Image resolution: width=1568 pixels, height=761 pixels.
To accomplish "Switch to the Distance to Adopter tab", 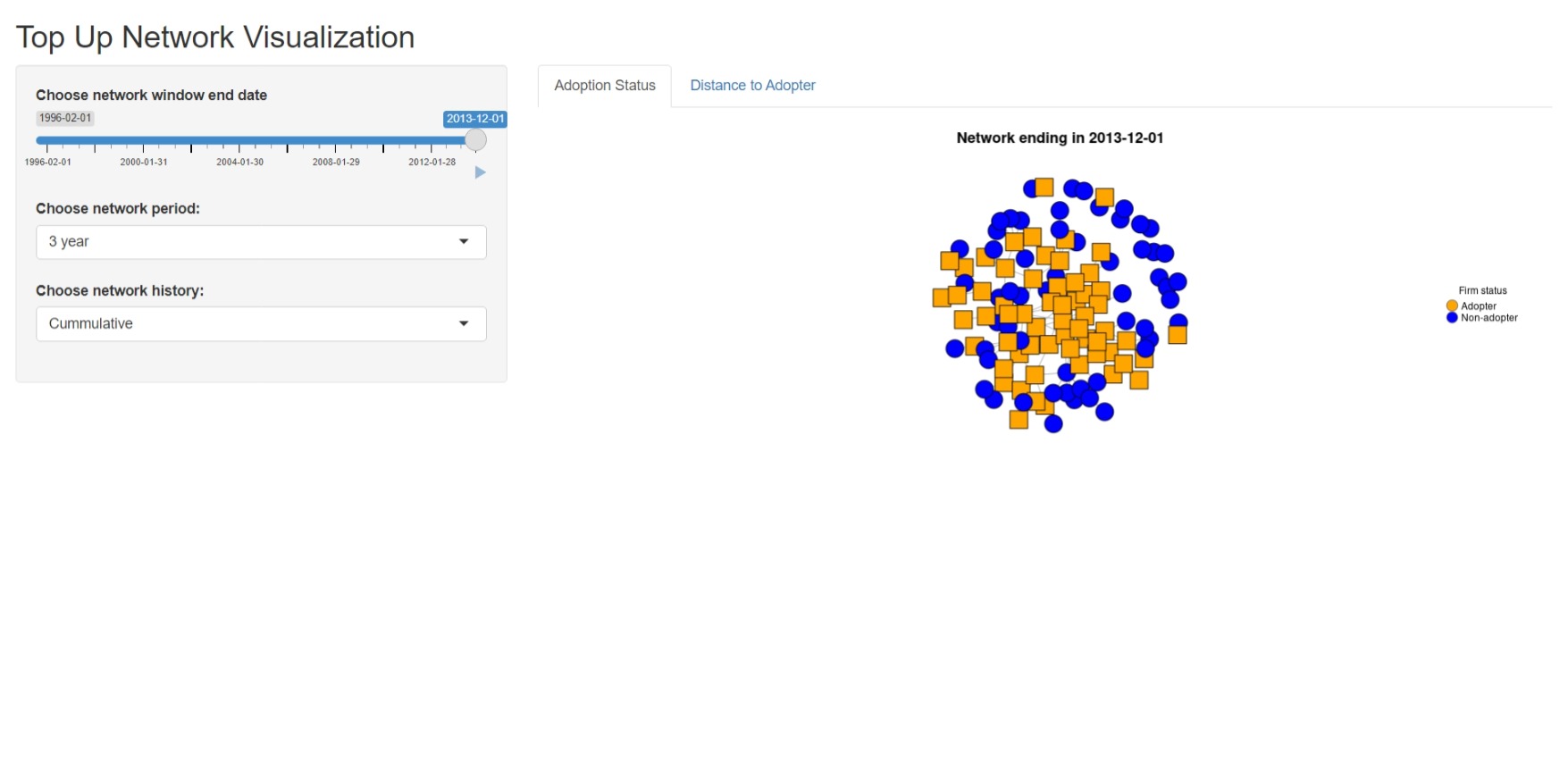I will pos(752,86).
